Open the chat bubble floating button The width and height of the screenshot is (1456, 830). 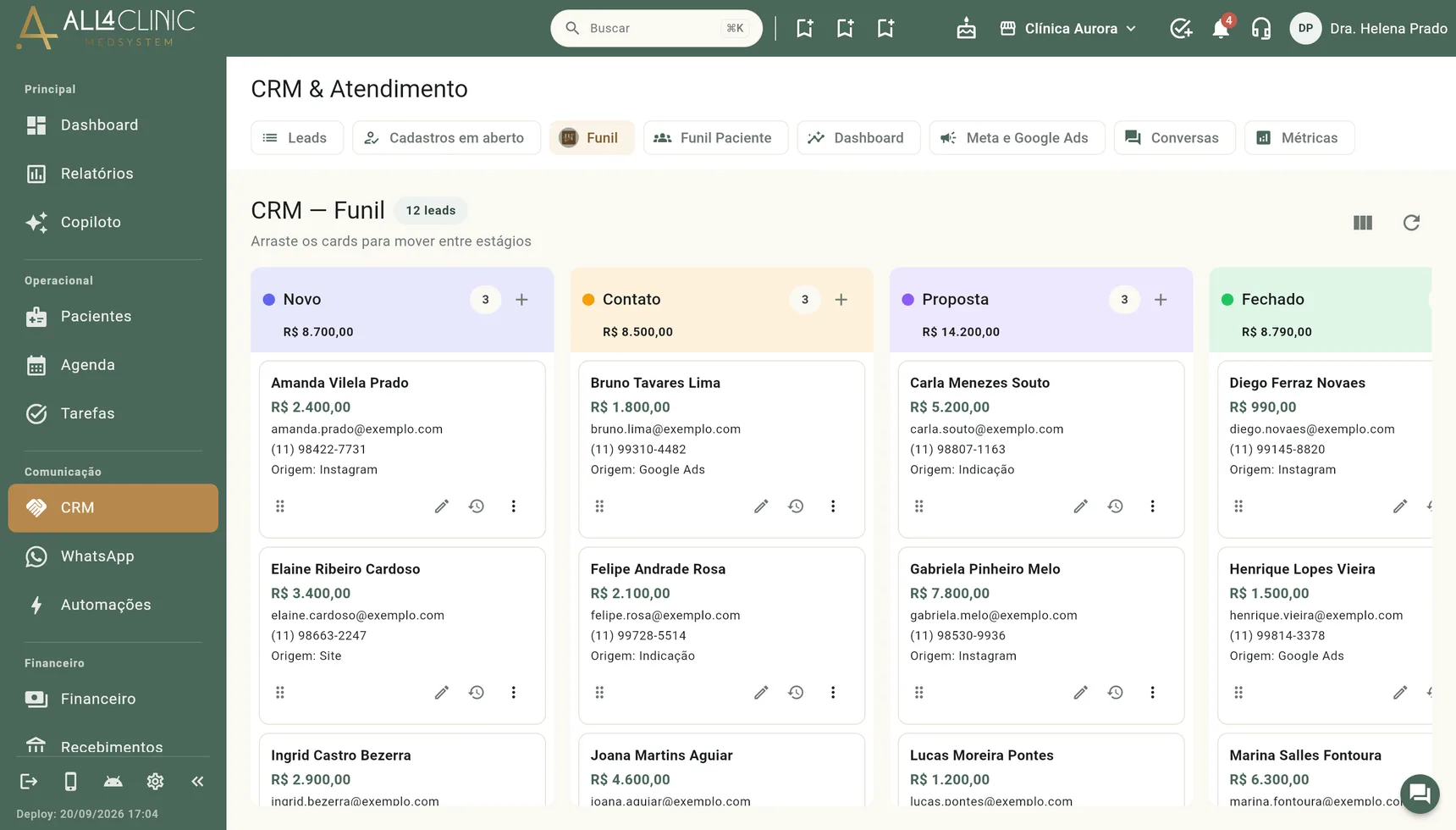1420,794
